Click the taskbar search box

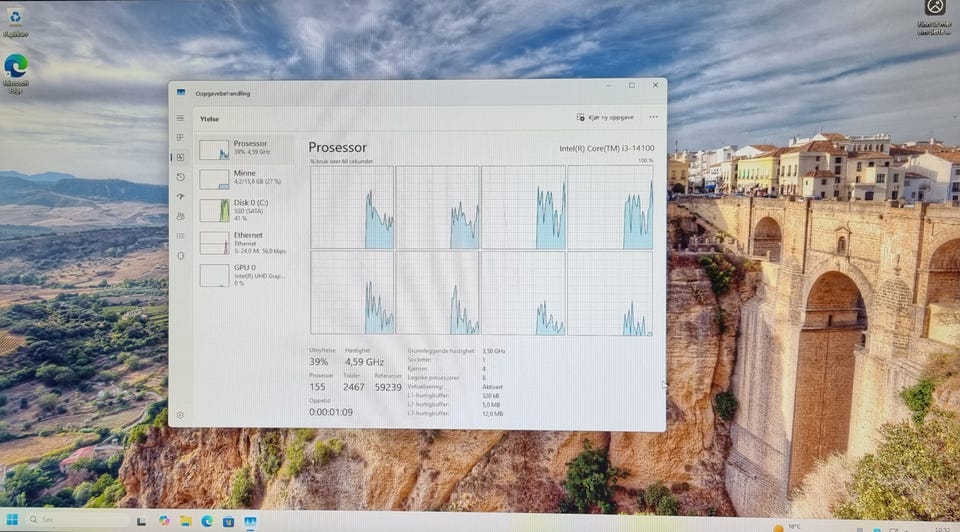click(x=77, y=520)
